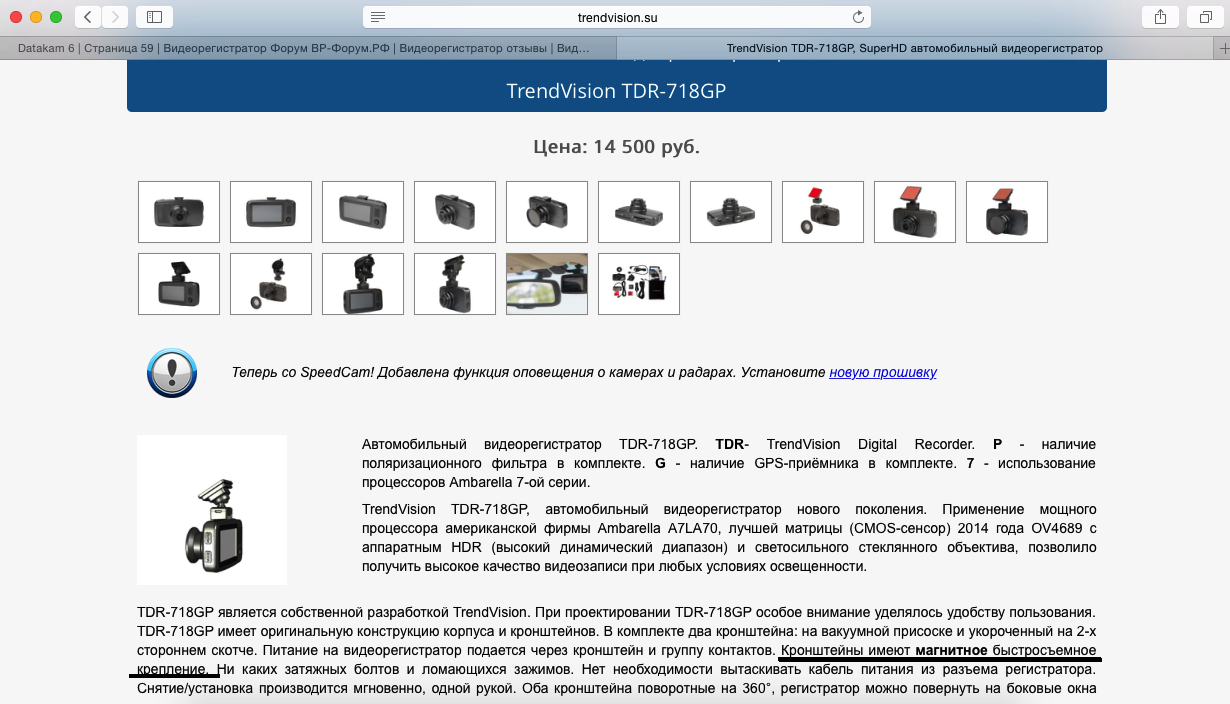Screen dimensions: 1230x704
Task: Open tenth thumbnail in top row
Action: point(1007,212)
